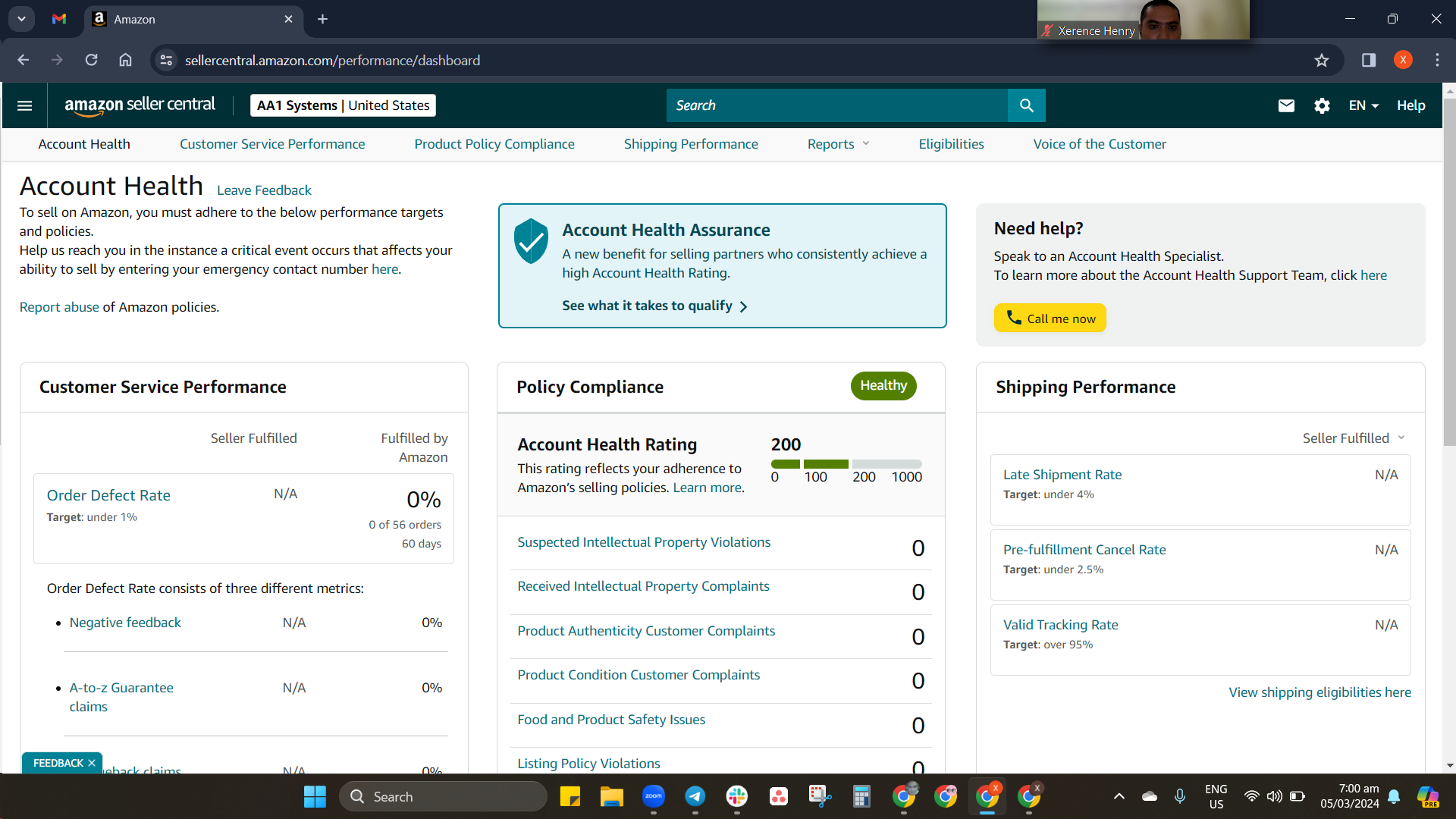This screenshot has width=1456, height=819.
Task: Open the emergency contact number here link
Action: (384, 269)
